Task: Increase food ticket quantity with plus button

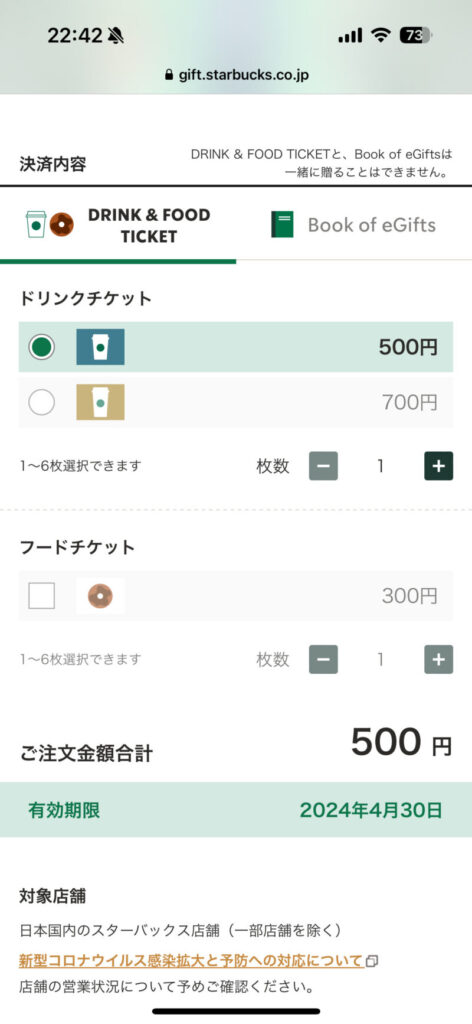Action: point(438,660)
